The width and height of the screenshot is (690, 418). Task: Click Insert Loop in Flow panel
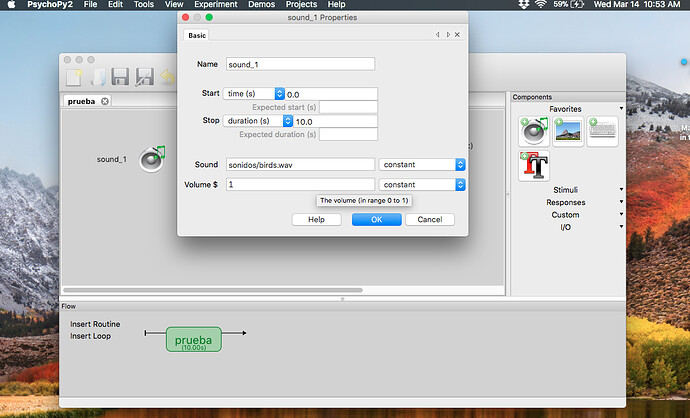(90, 336)
